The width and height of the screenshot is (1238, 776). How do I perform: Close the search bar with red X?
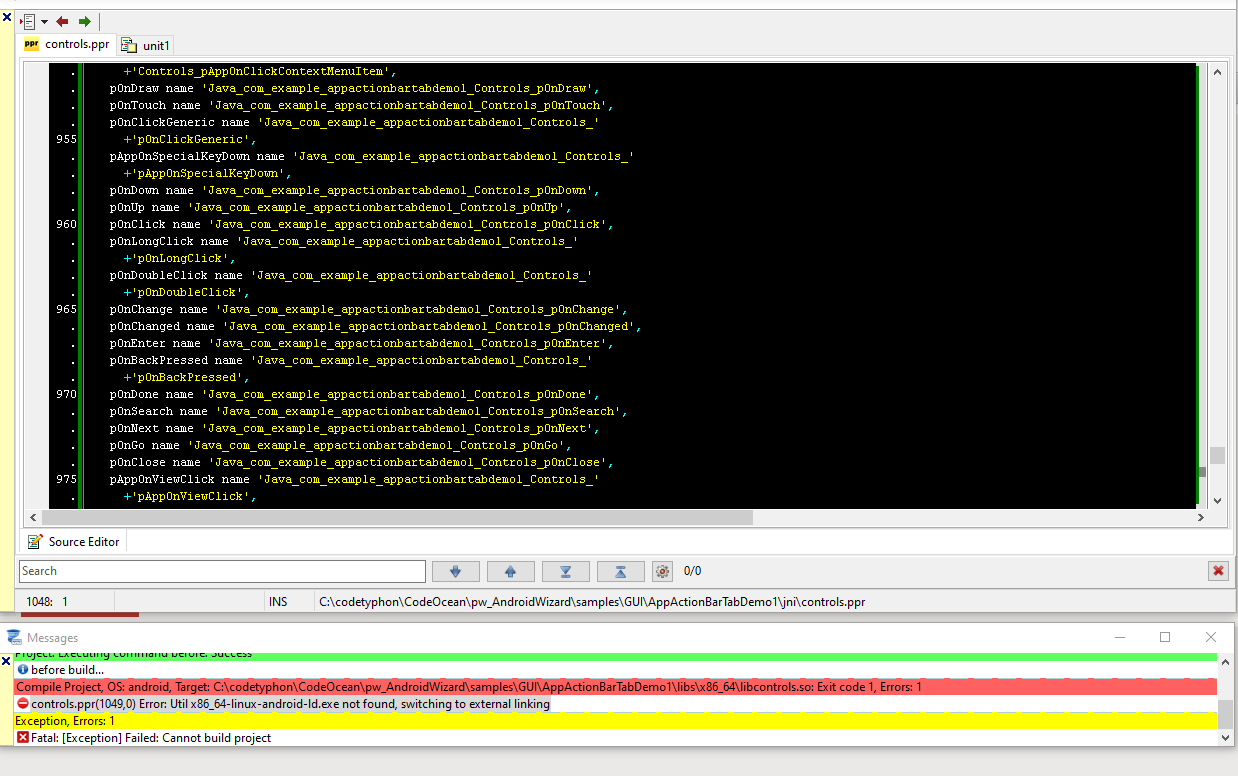(x=1218, y=571)
